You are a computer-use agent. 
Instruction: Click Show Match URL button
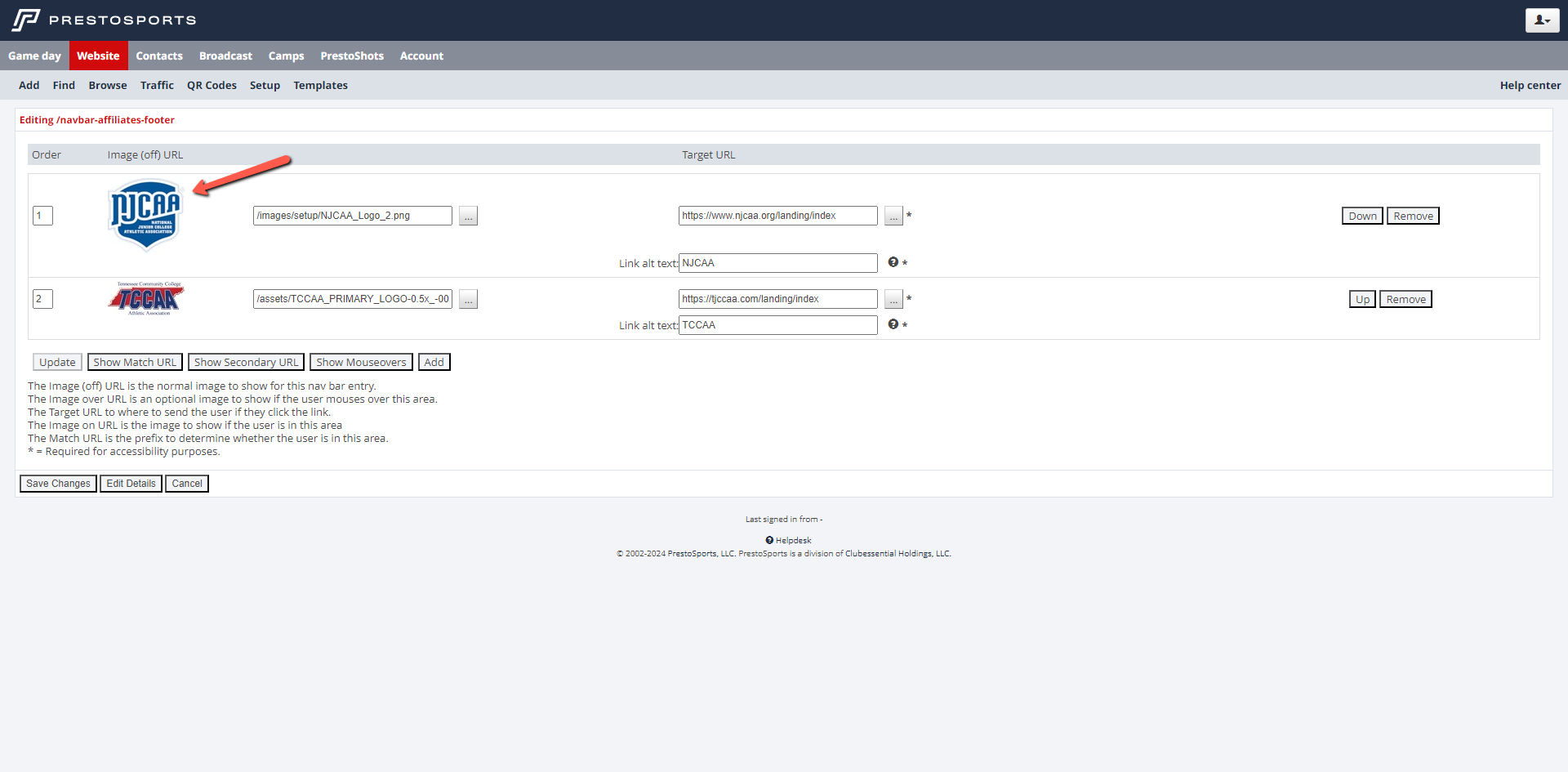coord(135,362)
